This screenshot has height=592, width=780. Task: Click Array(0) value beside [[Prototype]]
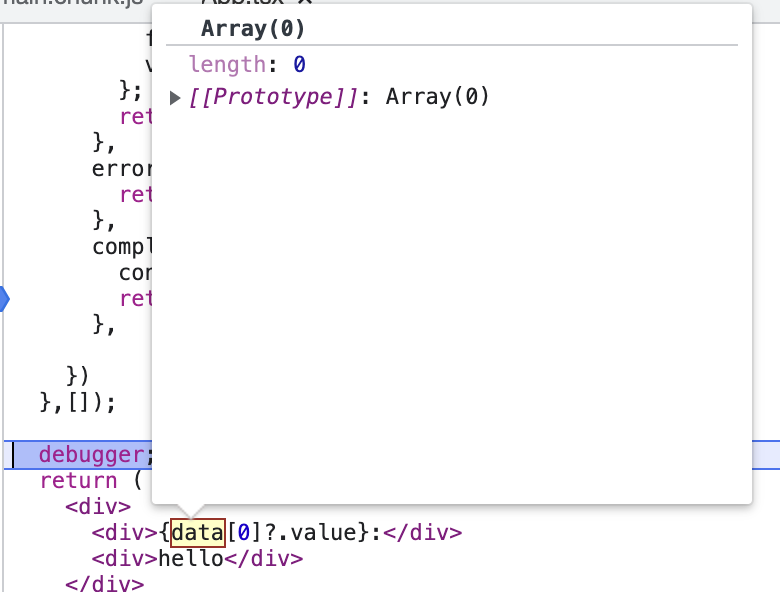(x=437, y=97)
